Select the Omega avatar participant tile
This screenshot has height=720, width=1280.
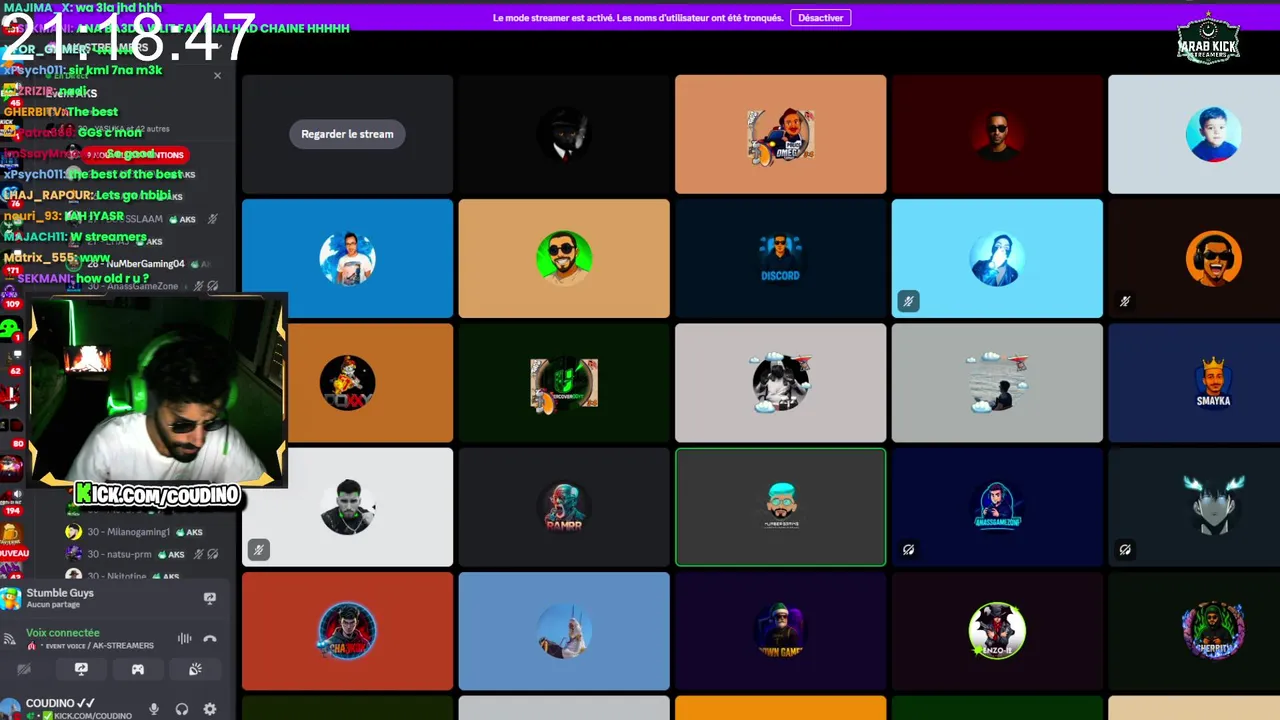(780, 134)
